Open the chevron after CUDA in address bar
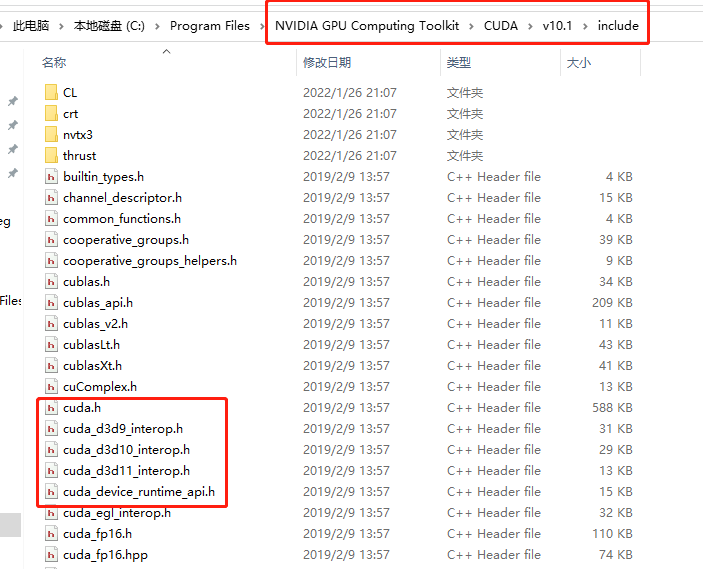Image resolution: width=703 pixels, height=569 pixels. click(x=530, y=26)
